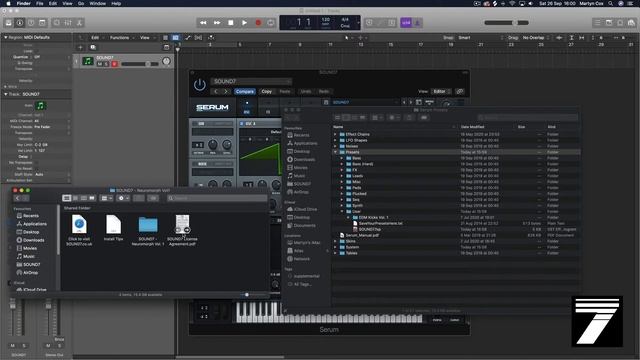Open the Window menu in the menu bar
This screenshot has width=640, height=360.
[x=98, y=3]
